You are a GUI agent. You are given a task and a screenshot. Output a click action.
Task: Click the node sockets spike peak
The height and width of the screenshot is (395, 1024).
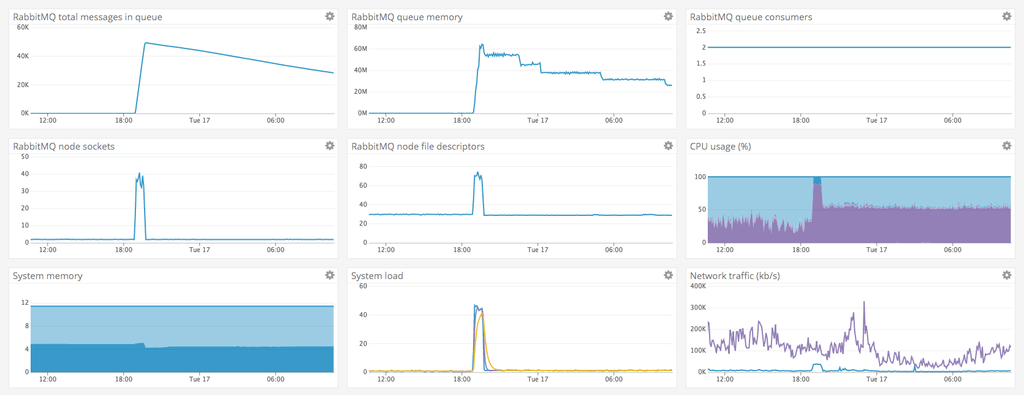pyautogui.click(x=139, y=174)
